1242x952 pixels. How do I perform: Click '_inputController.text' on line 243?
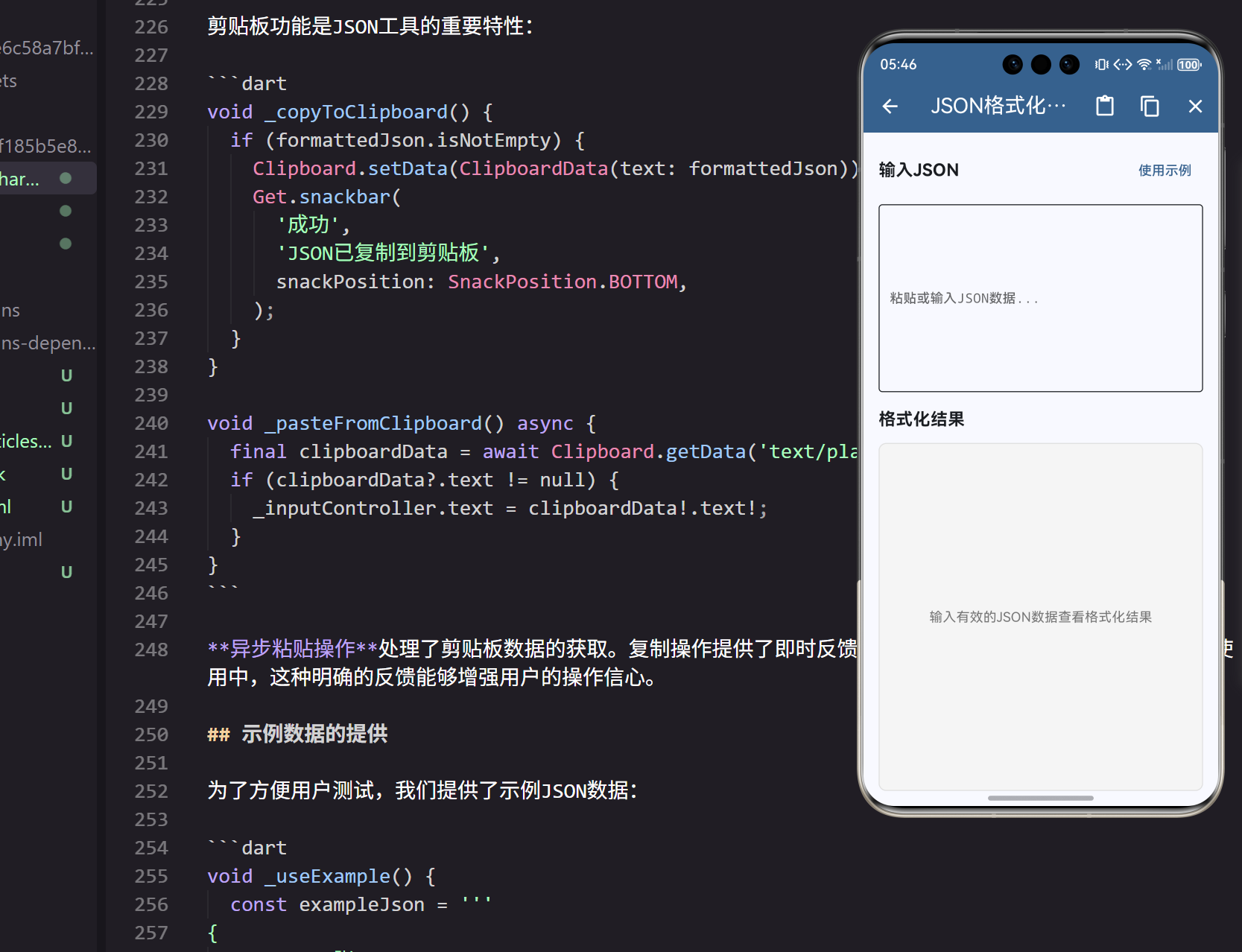pyautogui.click(x=373, y=508)
